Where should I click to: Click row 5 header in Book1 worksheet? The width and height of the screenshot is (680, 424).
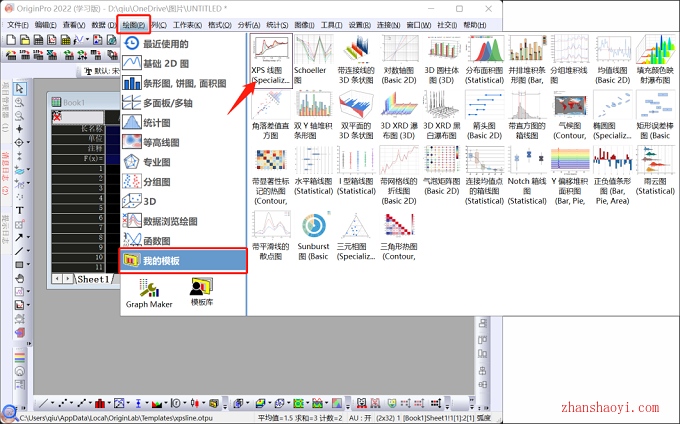point(79,208)
